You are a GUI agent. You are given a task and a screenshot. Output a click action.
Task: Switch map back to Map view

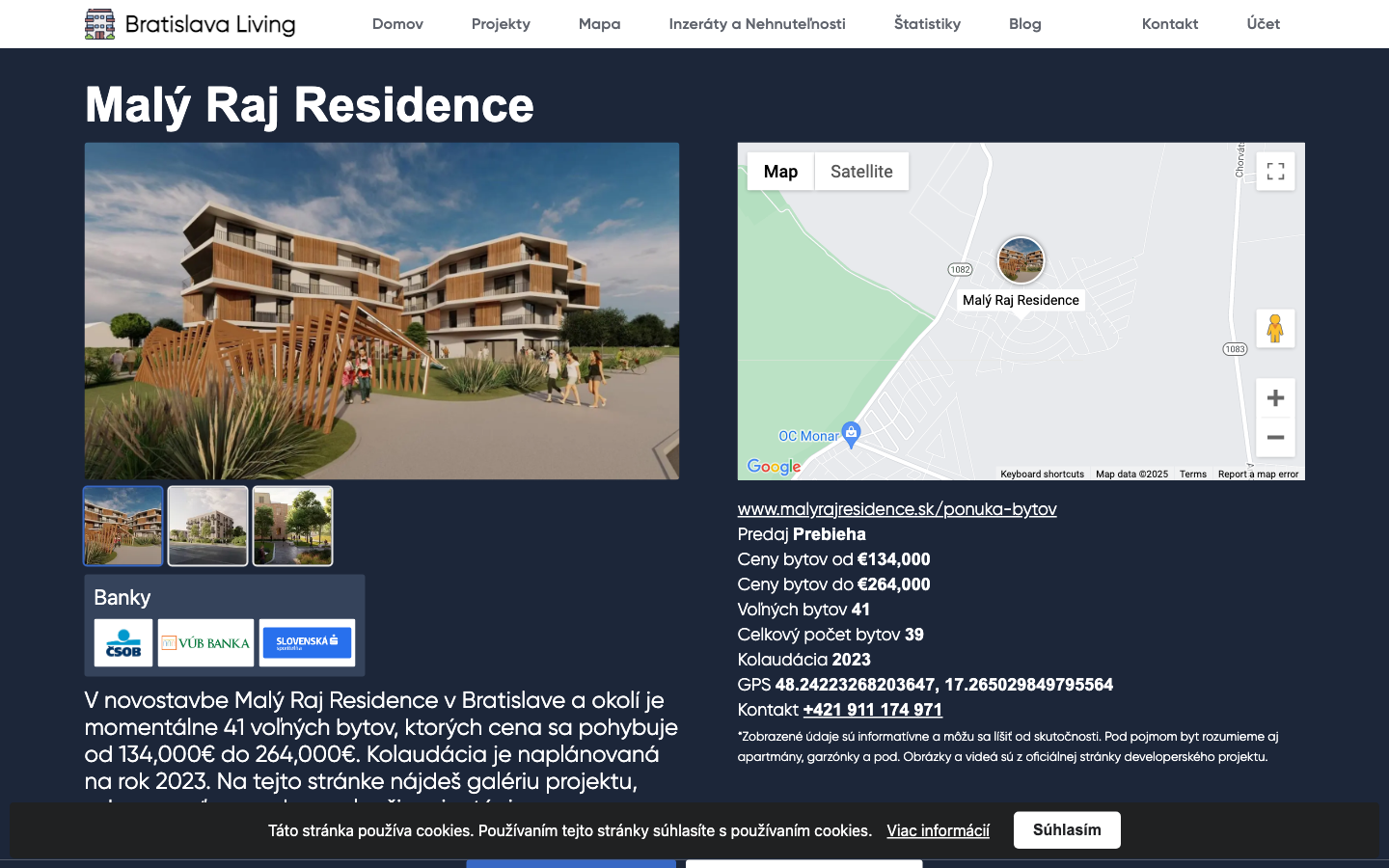coord(780,171)
